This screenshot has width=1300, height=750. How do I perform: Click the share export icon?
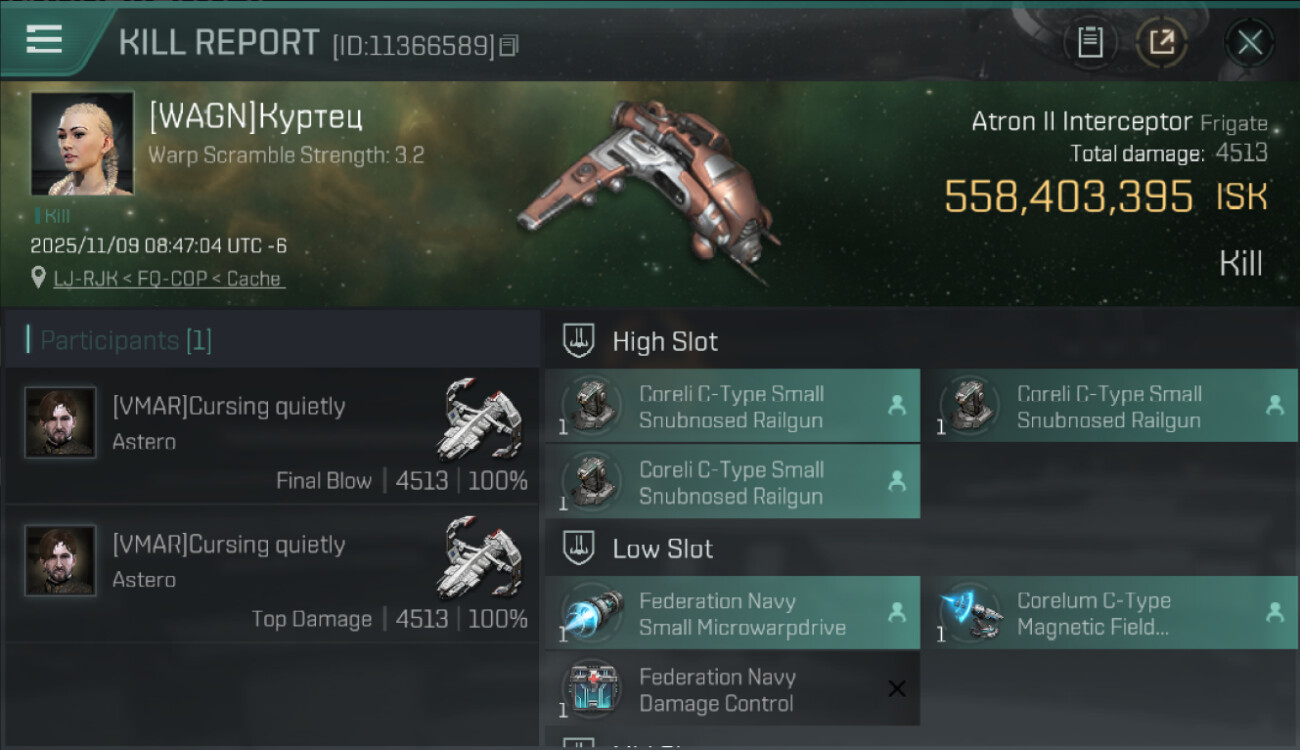[x=1162, y=42]
